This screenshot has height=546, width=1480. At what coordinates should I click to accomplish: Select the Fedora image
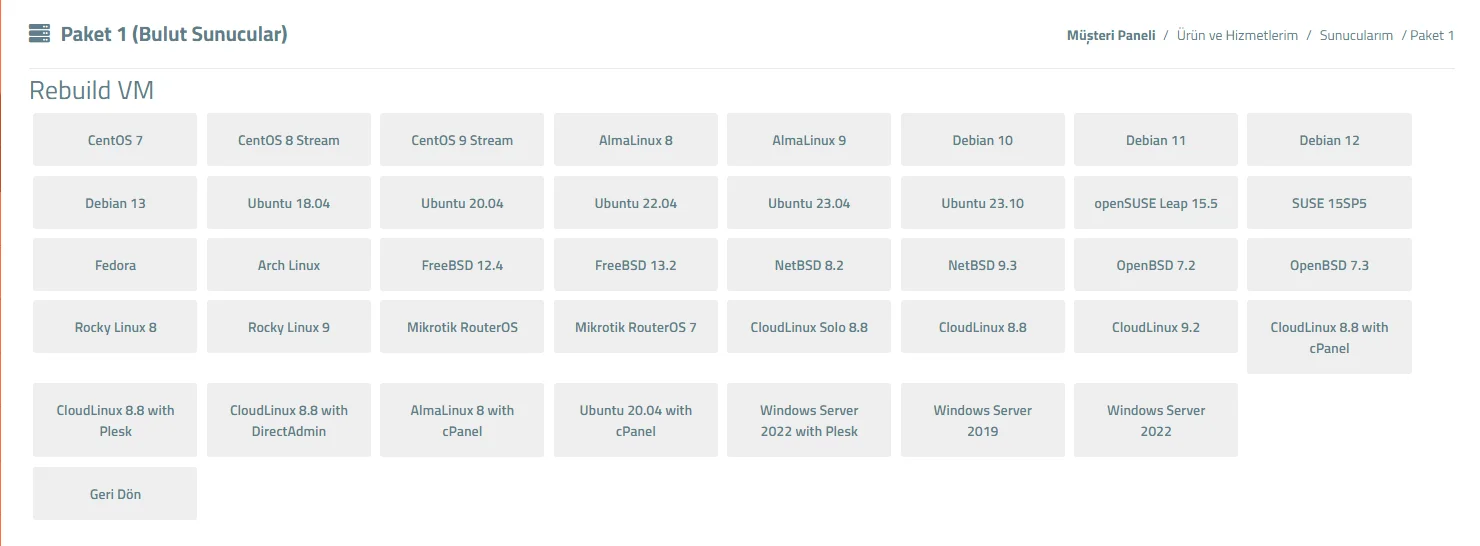tap(115, 265)
